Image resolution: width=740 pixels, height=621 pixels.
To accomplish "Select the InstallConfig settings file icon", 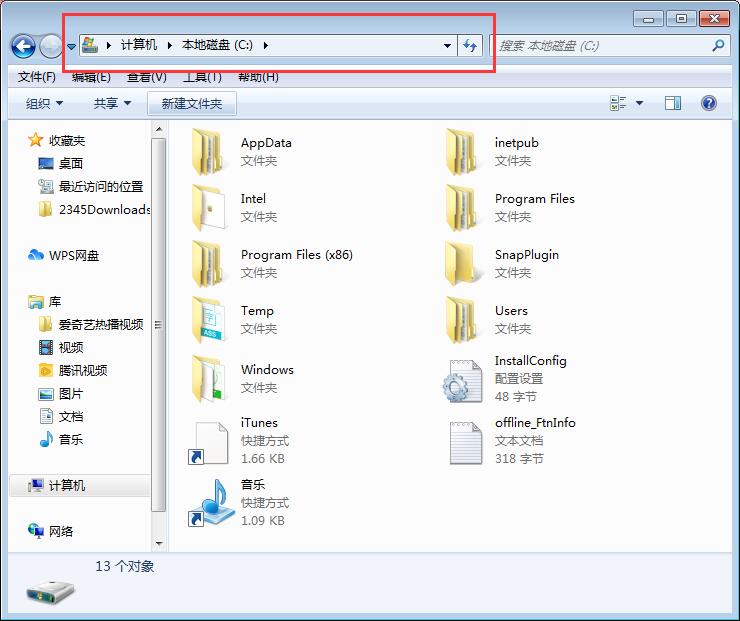I will click(x=462, y=380).
